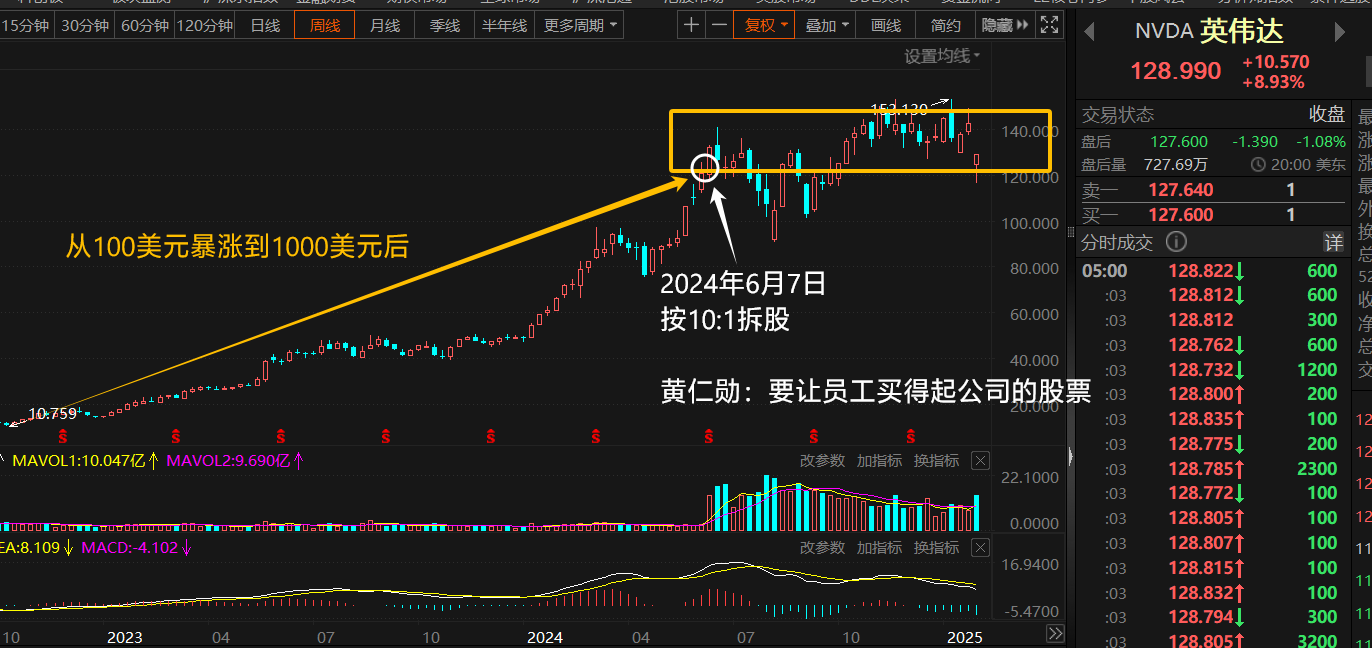Click the double-arrow icon at chart bottom-right
This screenshot has height=648, width=1372.
pyautogui.click(x=1055, y=634)
